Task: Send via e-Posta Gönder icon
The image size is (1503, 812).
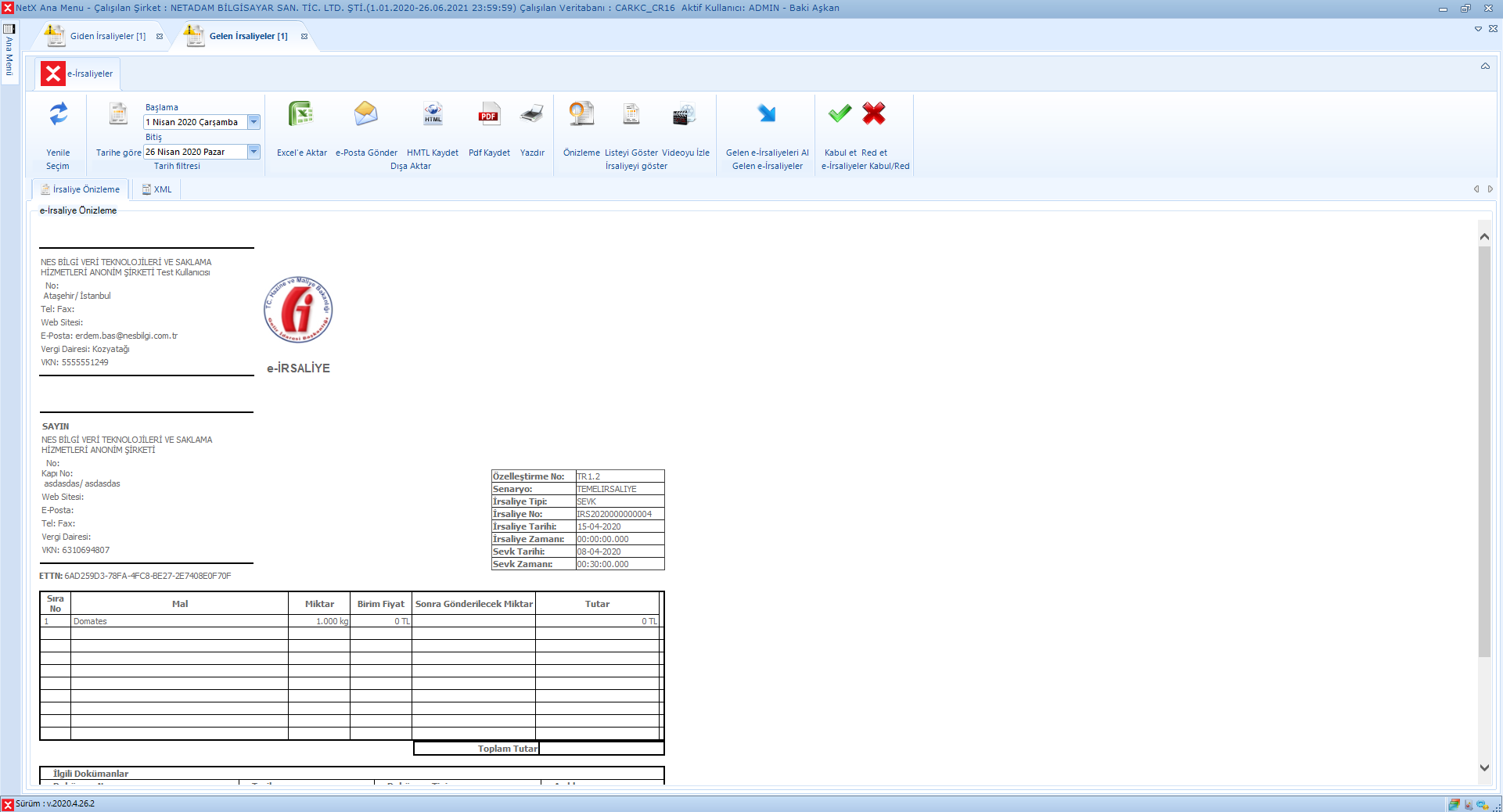Action: (365, 115)
